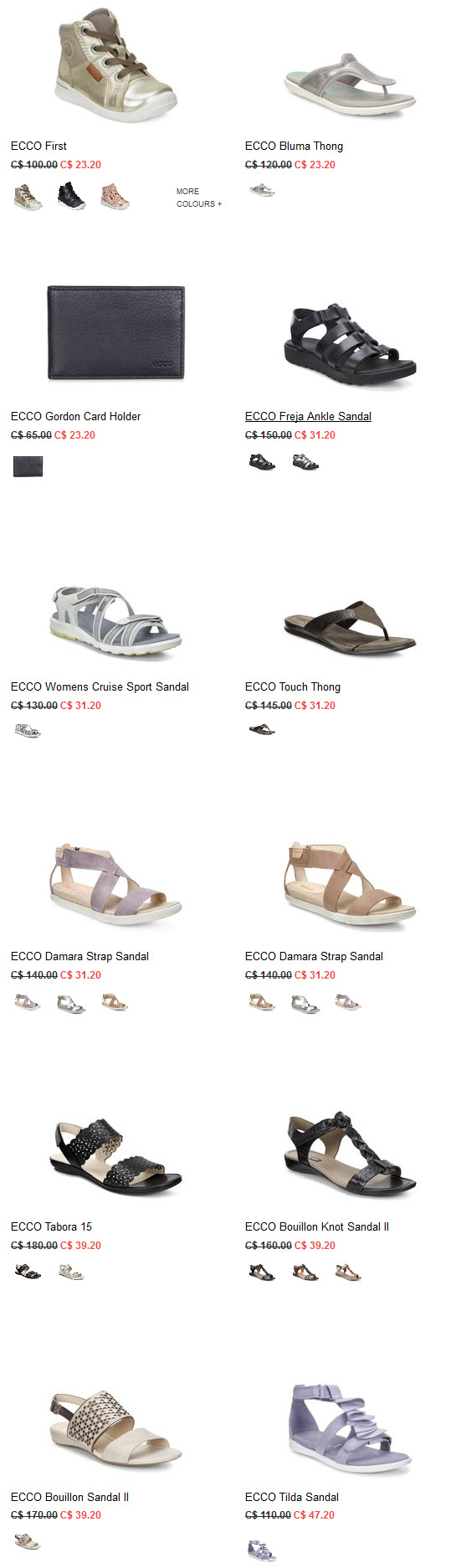This screenshot has height=1568, width=461.
Task: Click the ECCO Gordon Card Holder wallet image
Action: 115,333
